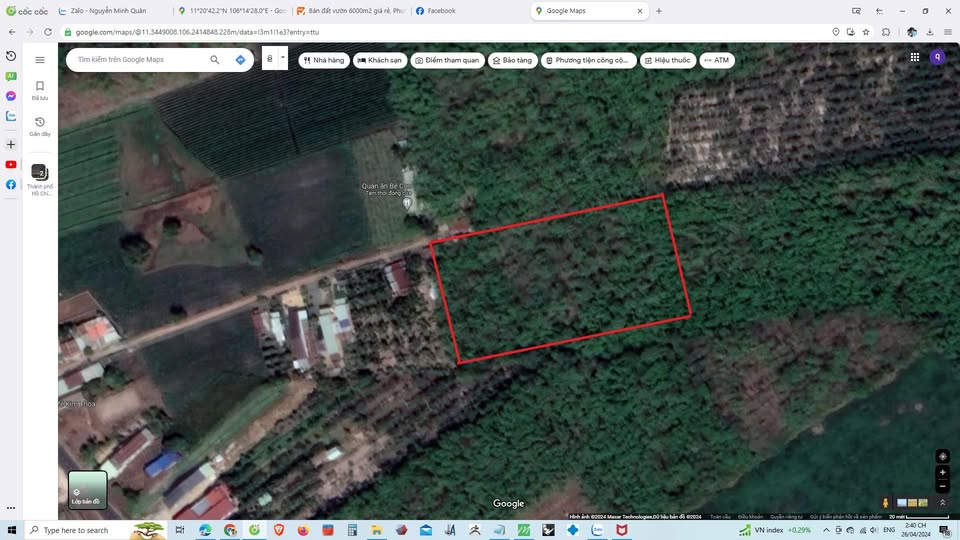Focus the 'Tìm kiếm trên Google Maps' search field
Screen dimensions: 960x540
pos(140,60)
